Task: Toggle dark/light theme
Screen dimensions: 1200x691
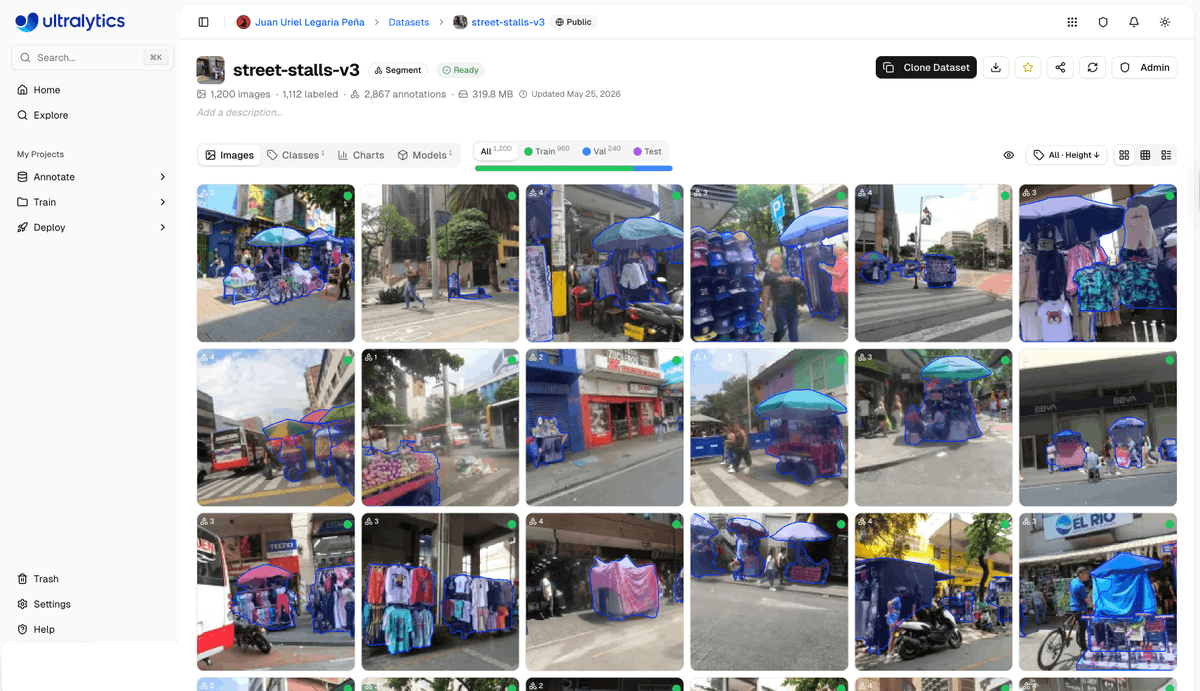Action: click(1165, 22)
